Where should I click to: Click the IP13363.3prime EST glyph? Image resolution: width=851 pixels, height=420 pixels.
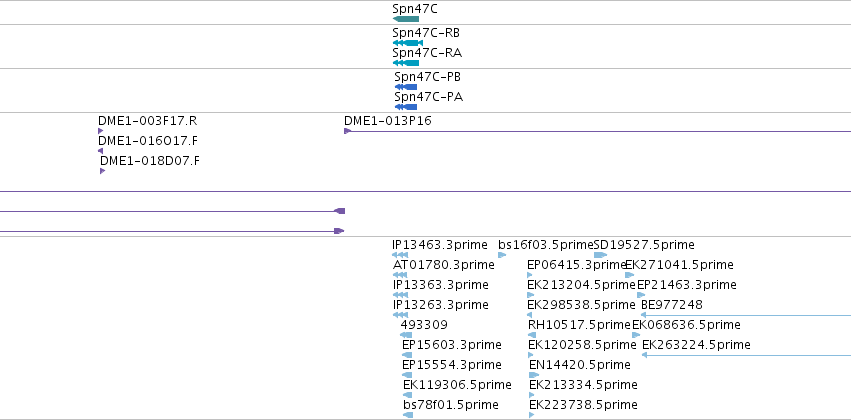[x=400, y=295]
